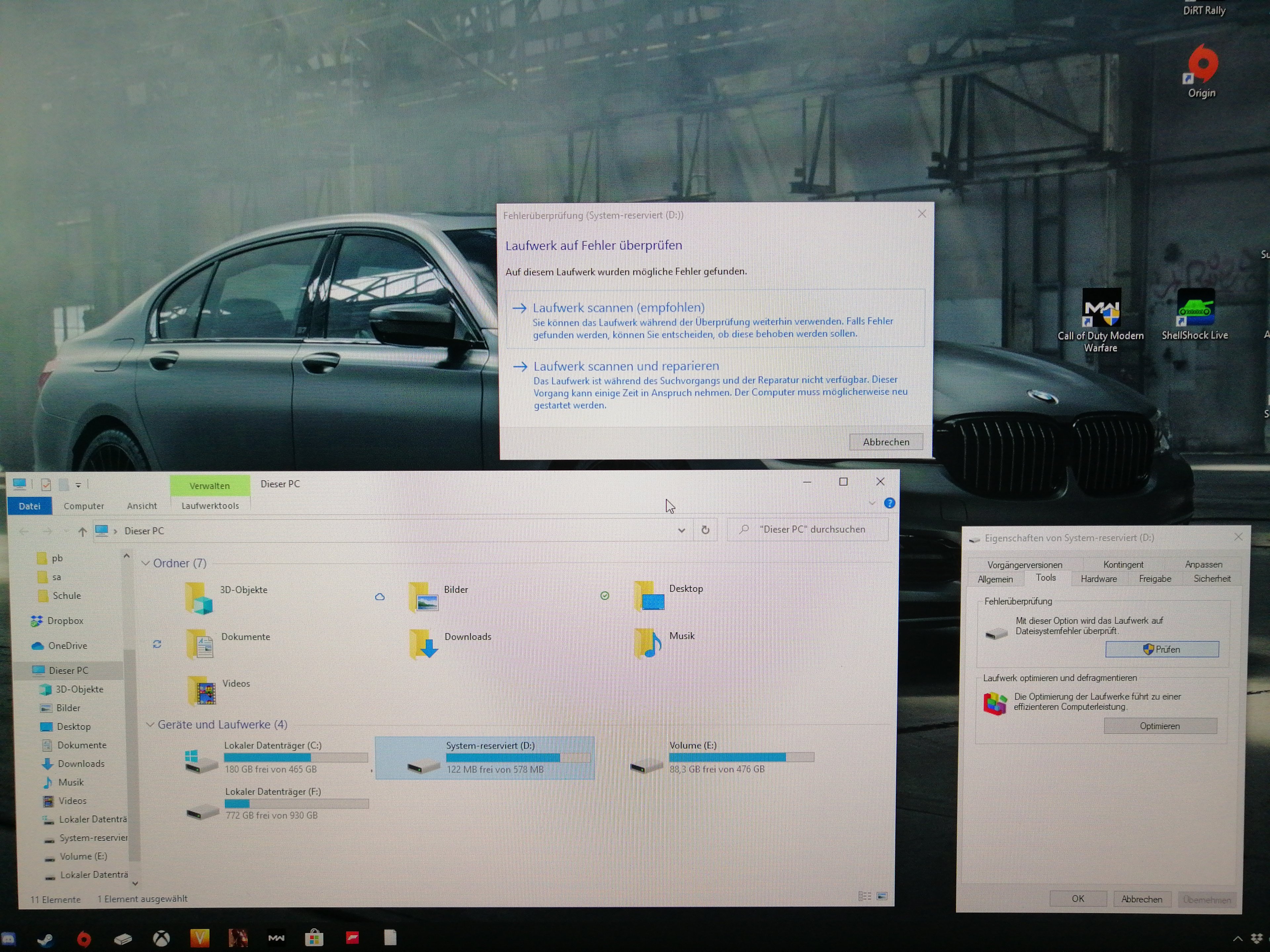Image resolution: width=1270 pixels, height=952 pixels.
Task: Click the Dieser PC durchsuchen search field
Action: click(812, 529)
